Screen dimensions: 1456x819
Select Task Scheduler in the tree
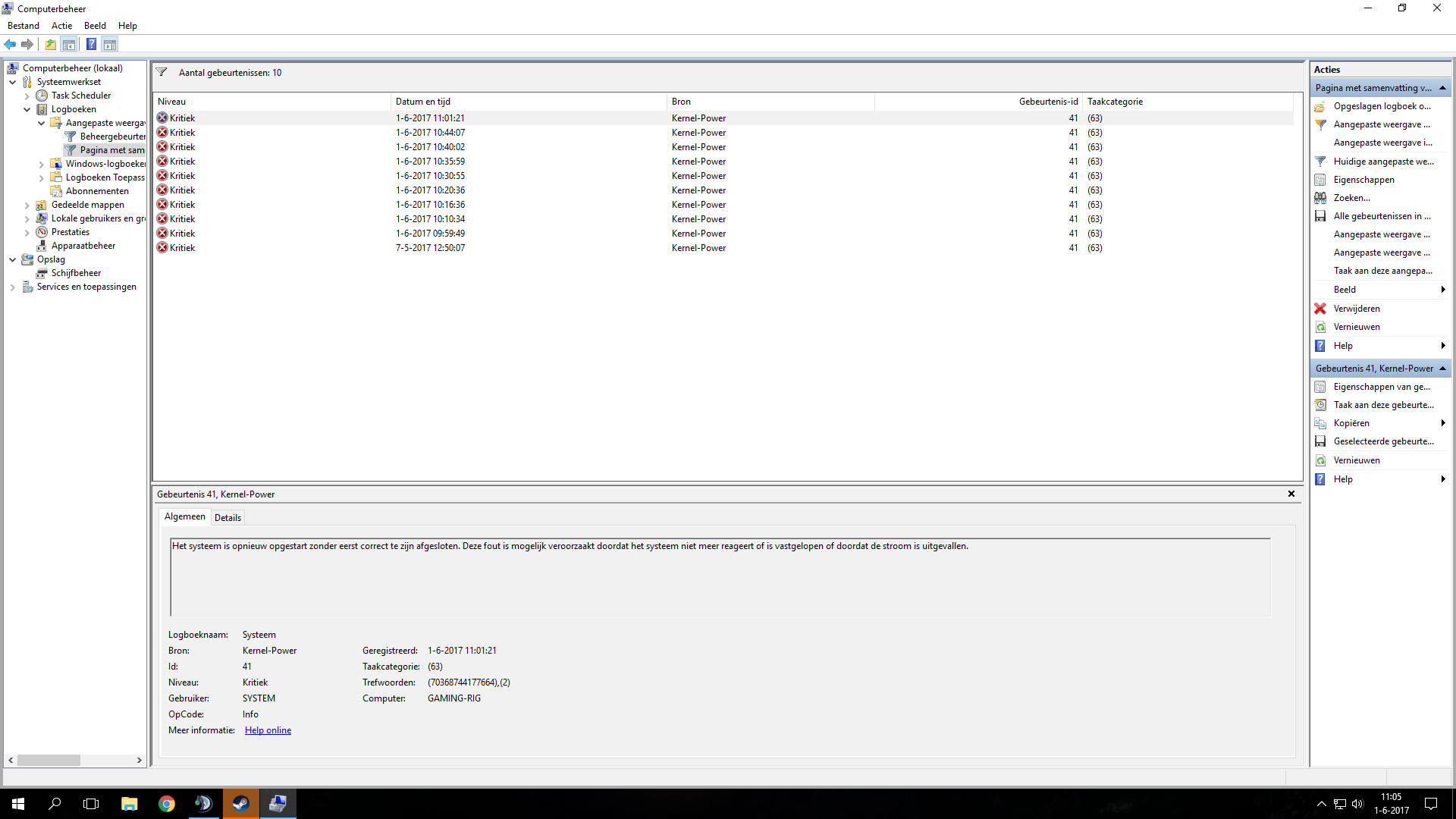click(x=80, y=96)
